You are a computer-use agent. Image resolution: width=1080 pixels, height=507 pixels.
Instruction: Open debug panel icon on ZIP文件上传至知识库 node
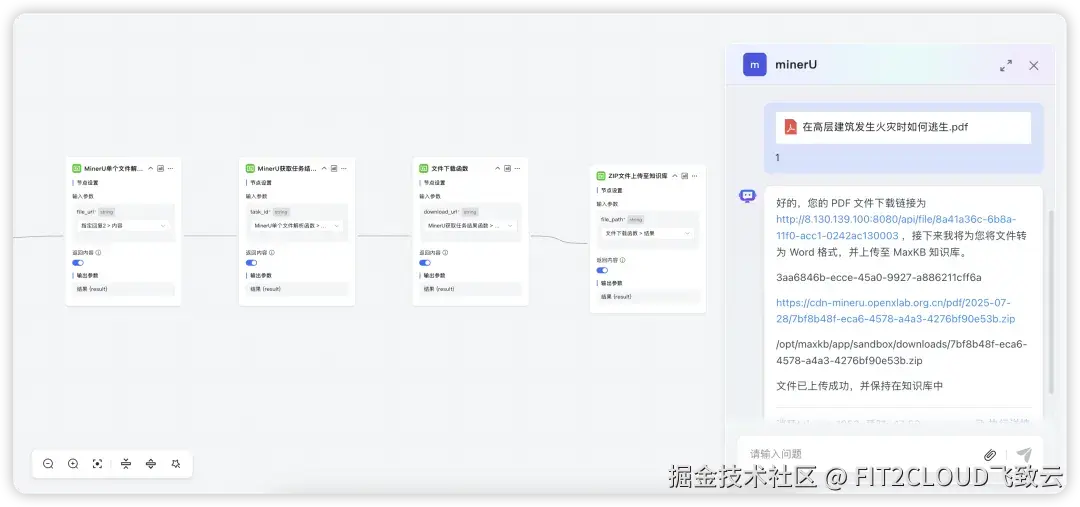[x=685, y=176]
